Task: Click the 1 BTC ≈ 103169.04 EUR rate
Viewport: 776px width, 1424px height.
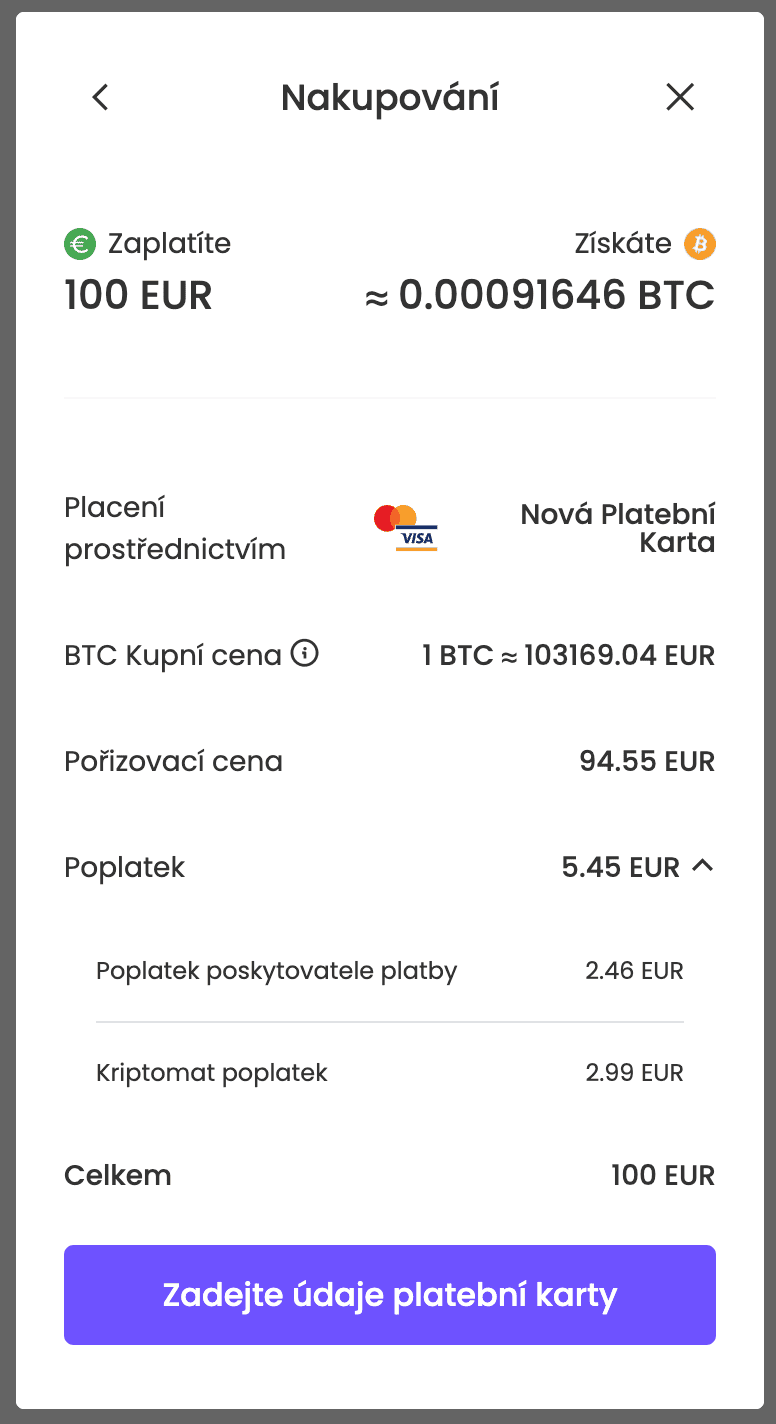Action: click(x=568, y=656)
